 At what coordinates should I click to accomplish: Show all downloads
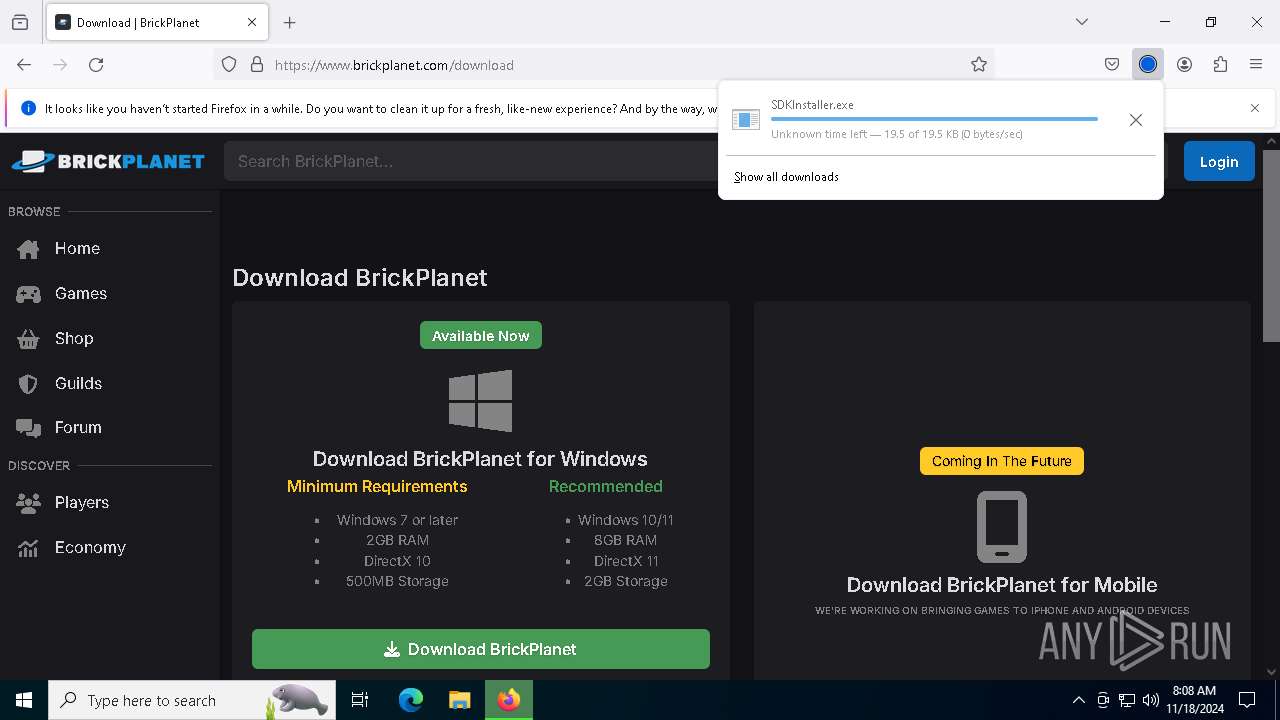click(786, 177)
